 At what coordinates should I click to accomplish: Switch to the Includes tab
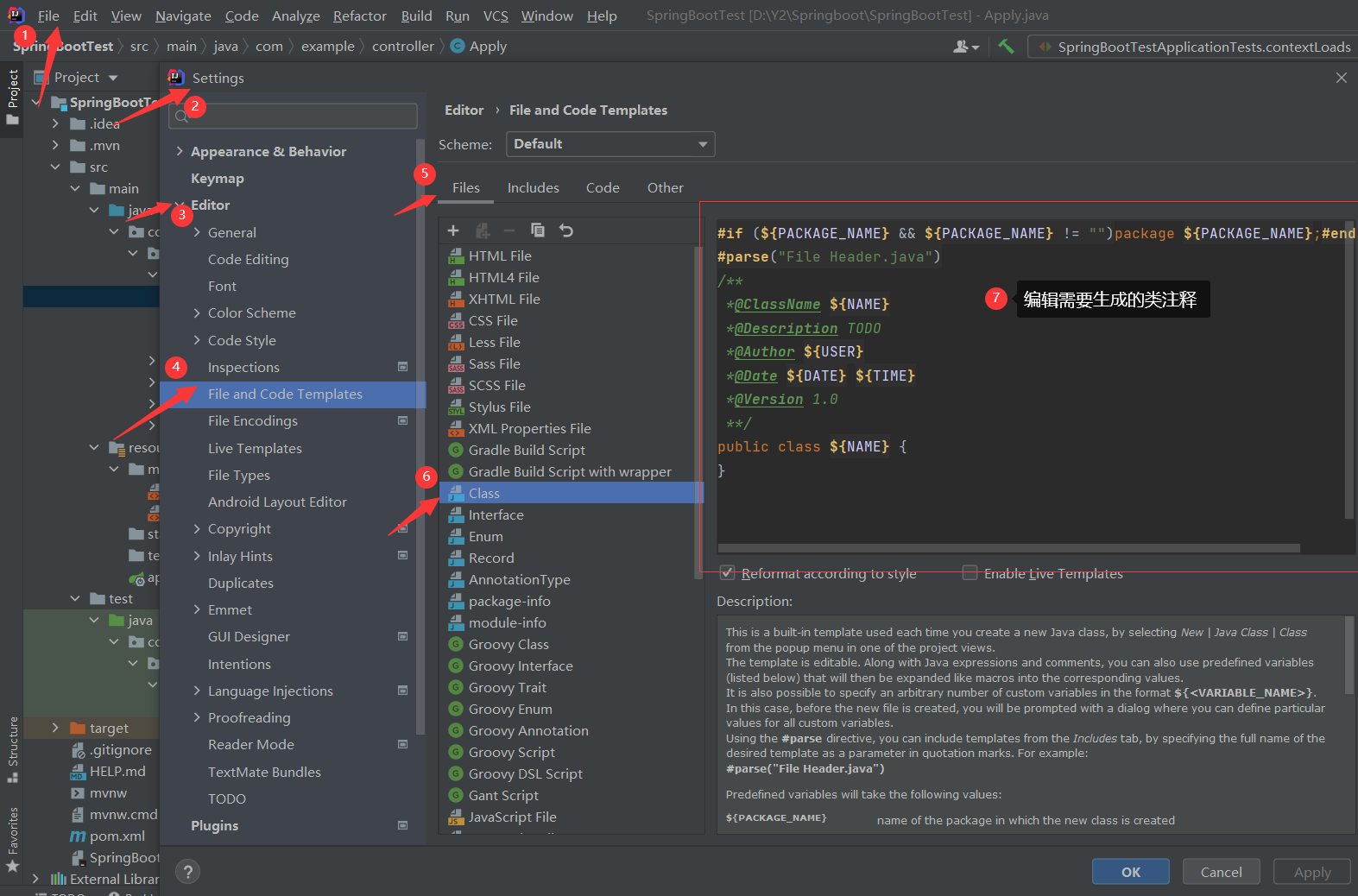coord(533,187)
